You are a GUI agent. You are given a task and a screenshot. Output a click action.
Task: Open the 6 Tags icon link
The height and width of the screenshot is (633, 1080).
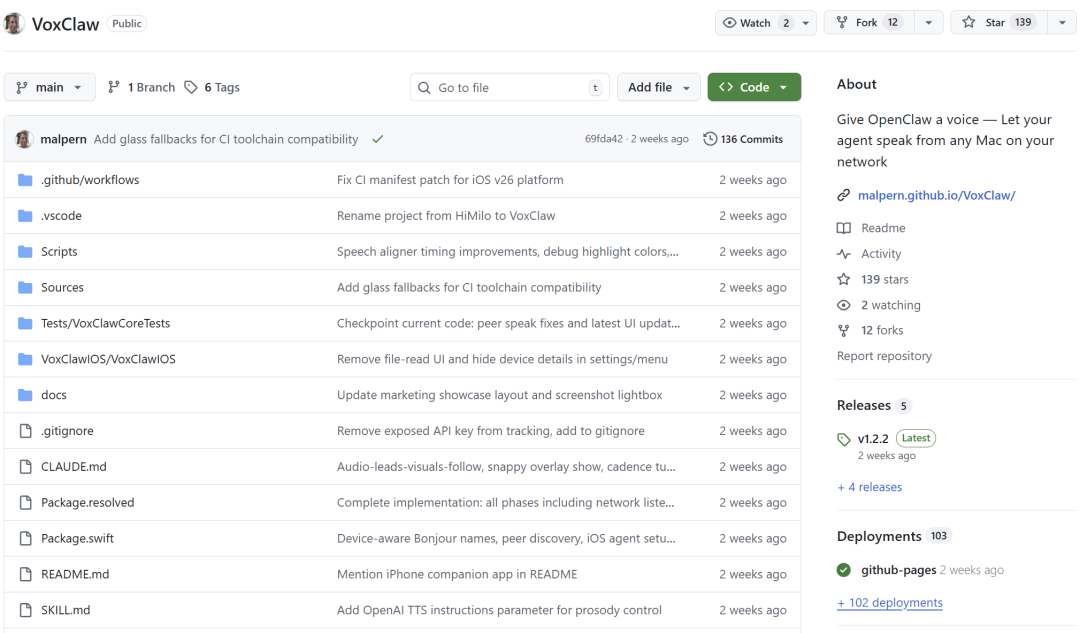pos(191,87)
